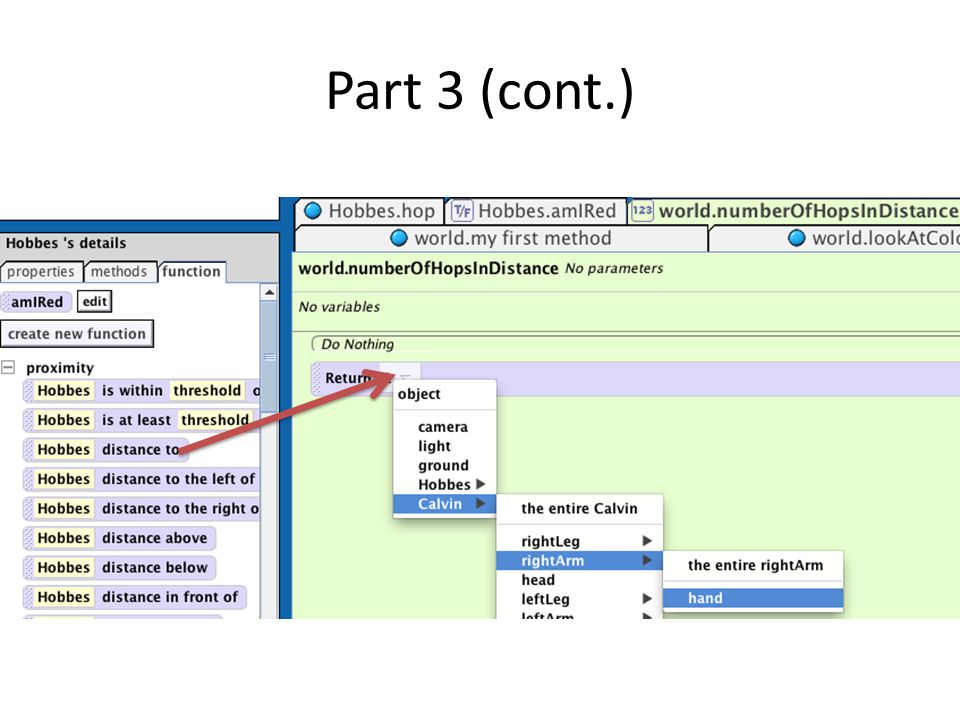Select the world.numberOfHopsInDistance tab

794,211
